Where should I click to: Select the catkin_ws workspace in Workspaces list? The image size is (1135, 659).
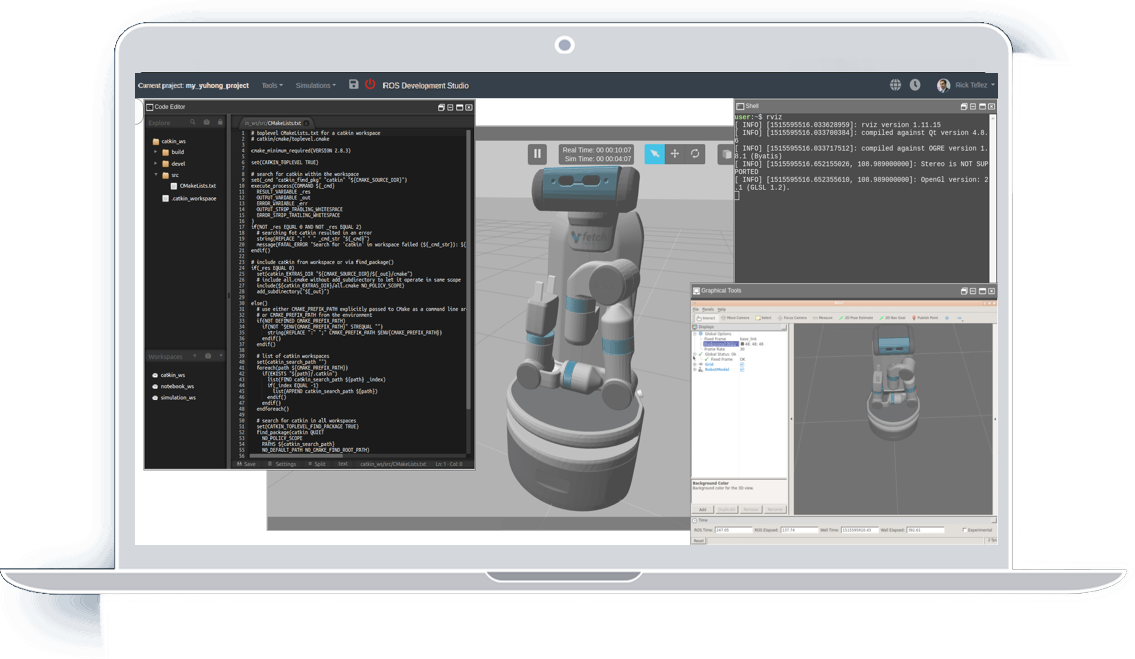point(169,375)
